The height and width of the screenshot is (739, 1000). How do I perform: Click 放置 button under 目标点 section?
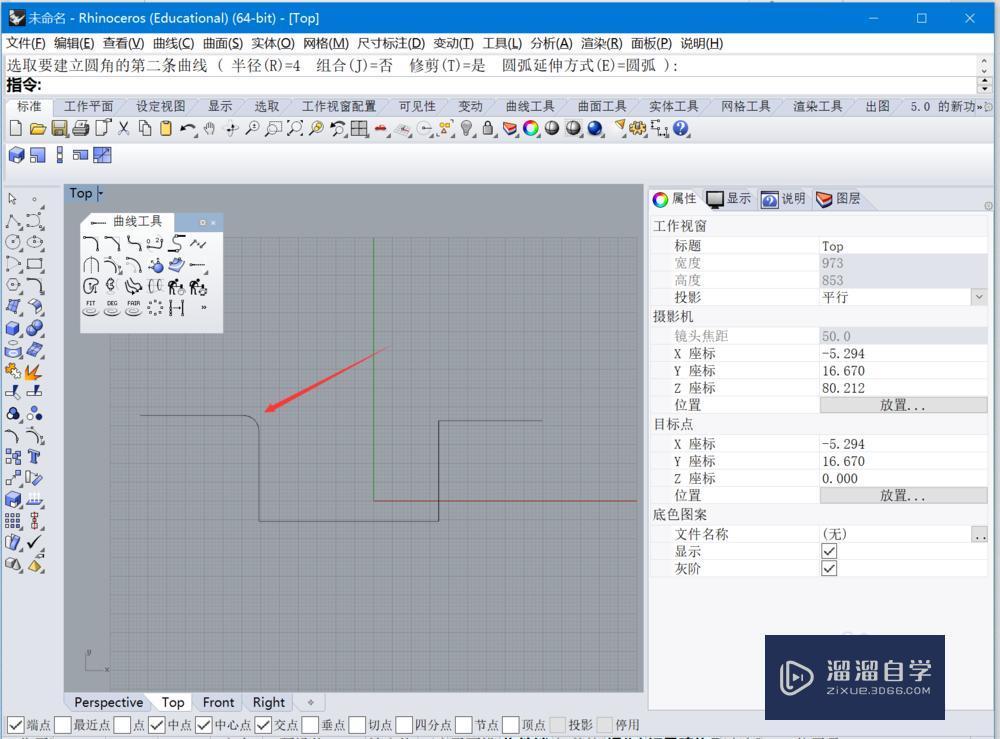[x=903, y=495]
